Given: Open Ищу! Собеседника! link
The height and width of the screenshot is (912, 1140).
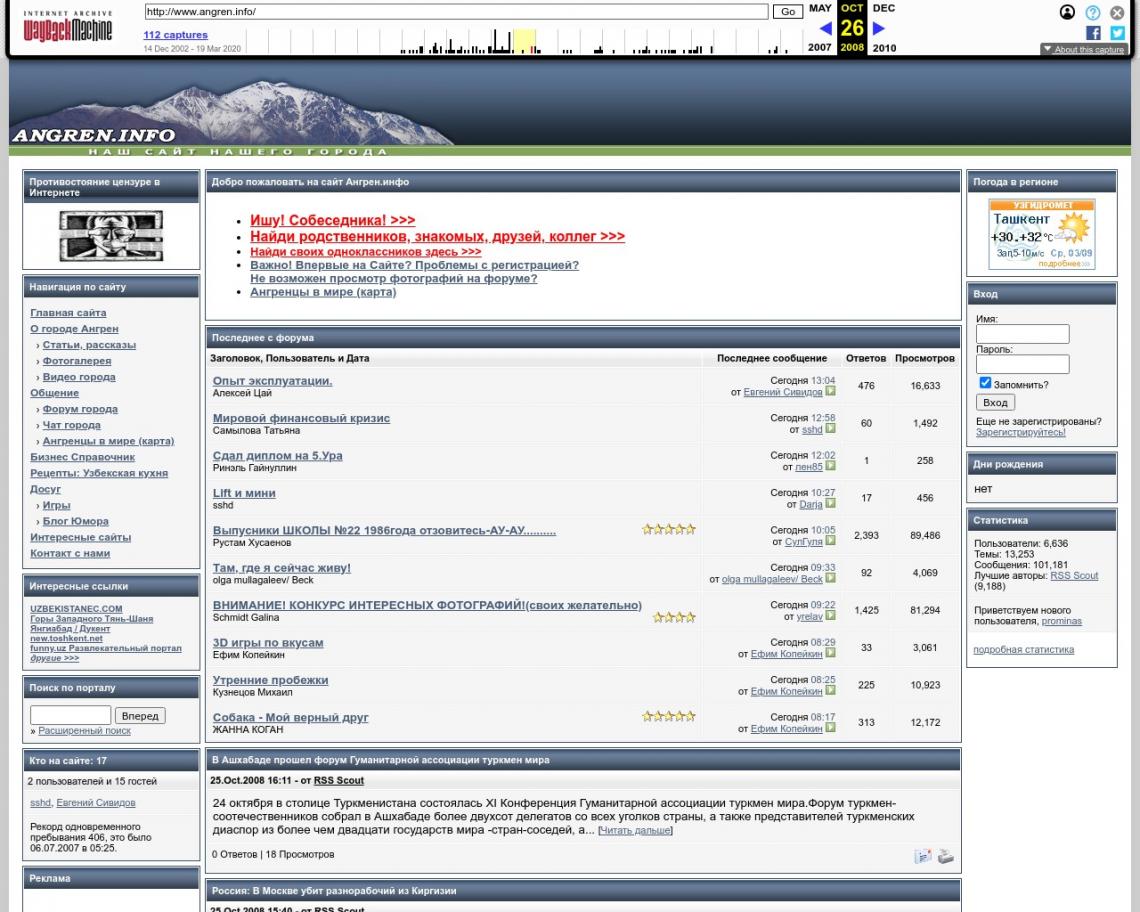Looking at the screenshot, I should point(333,220).
